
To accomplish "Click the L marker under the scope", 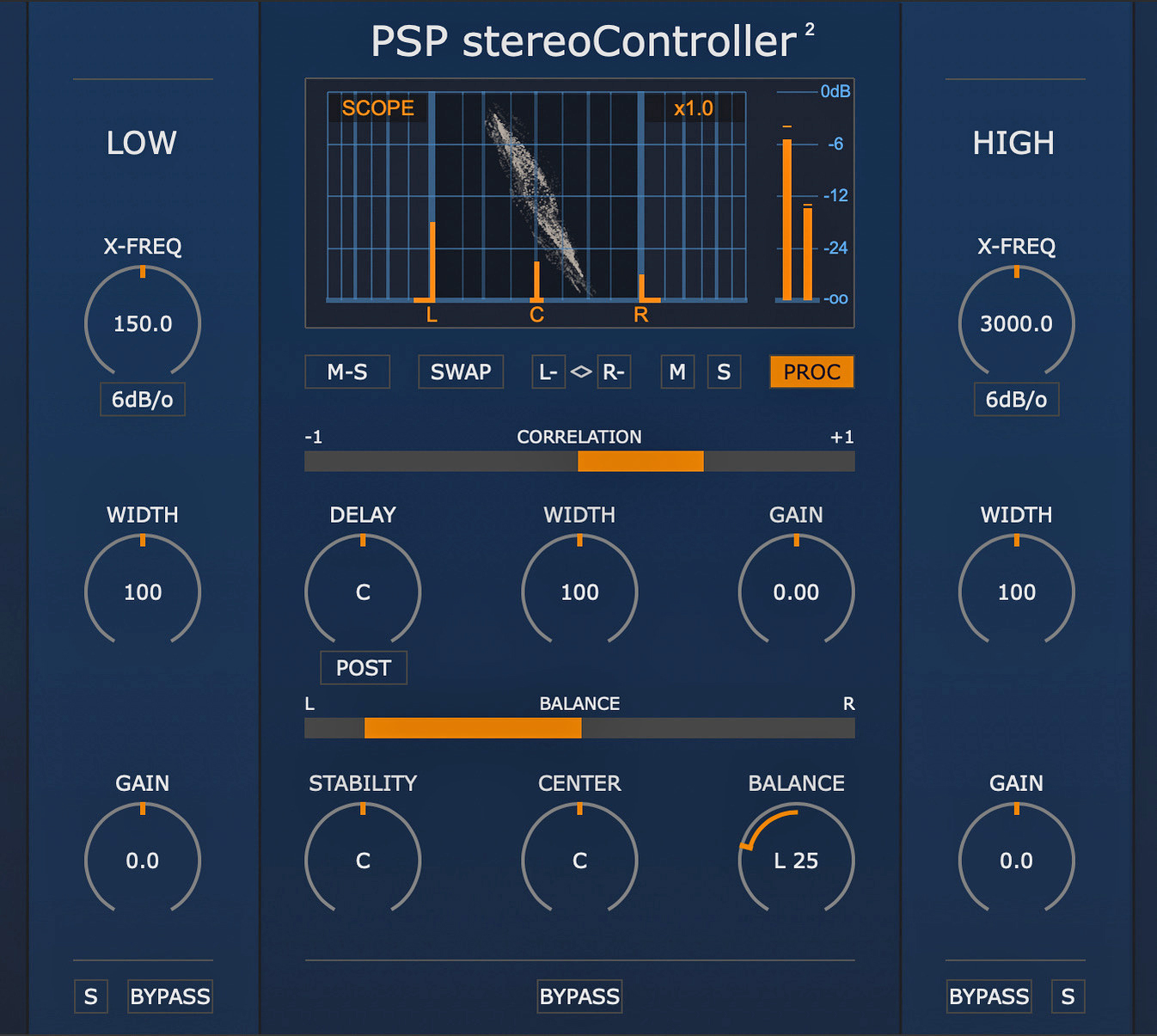I will coord(432,315).
